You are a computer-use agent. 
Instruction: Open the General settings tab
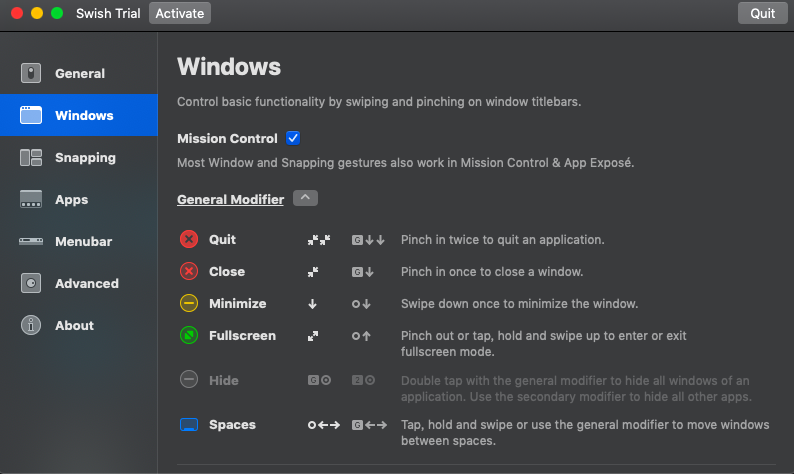tap(79, 73)
